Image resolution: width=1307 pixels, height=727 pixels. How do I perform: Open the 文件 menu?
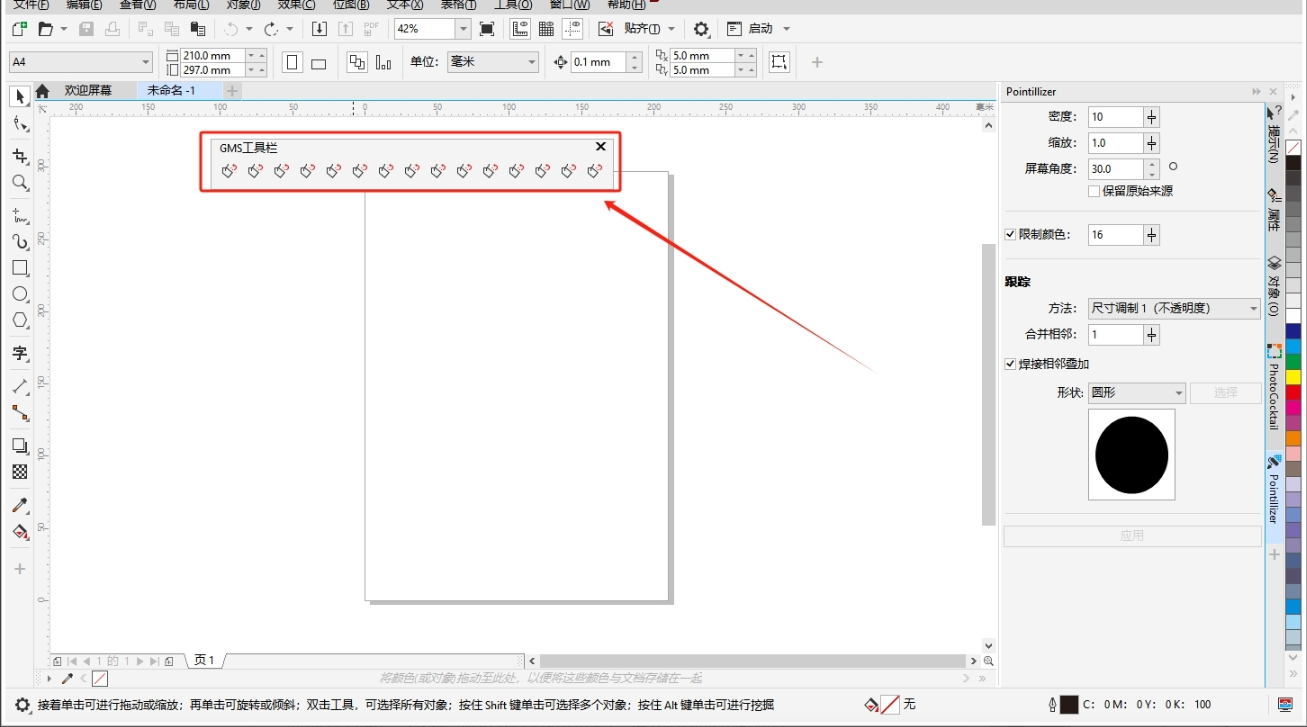tap(31, 4)
